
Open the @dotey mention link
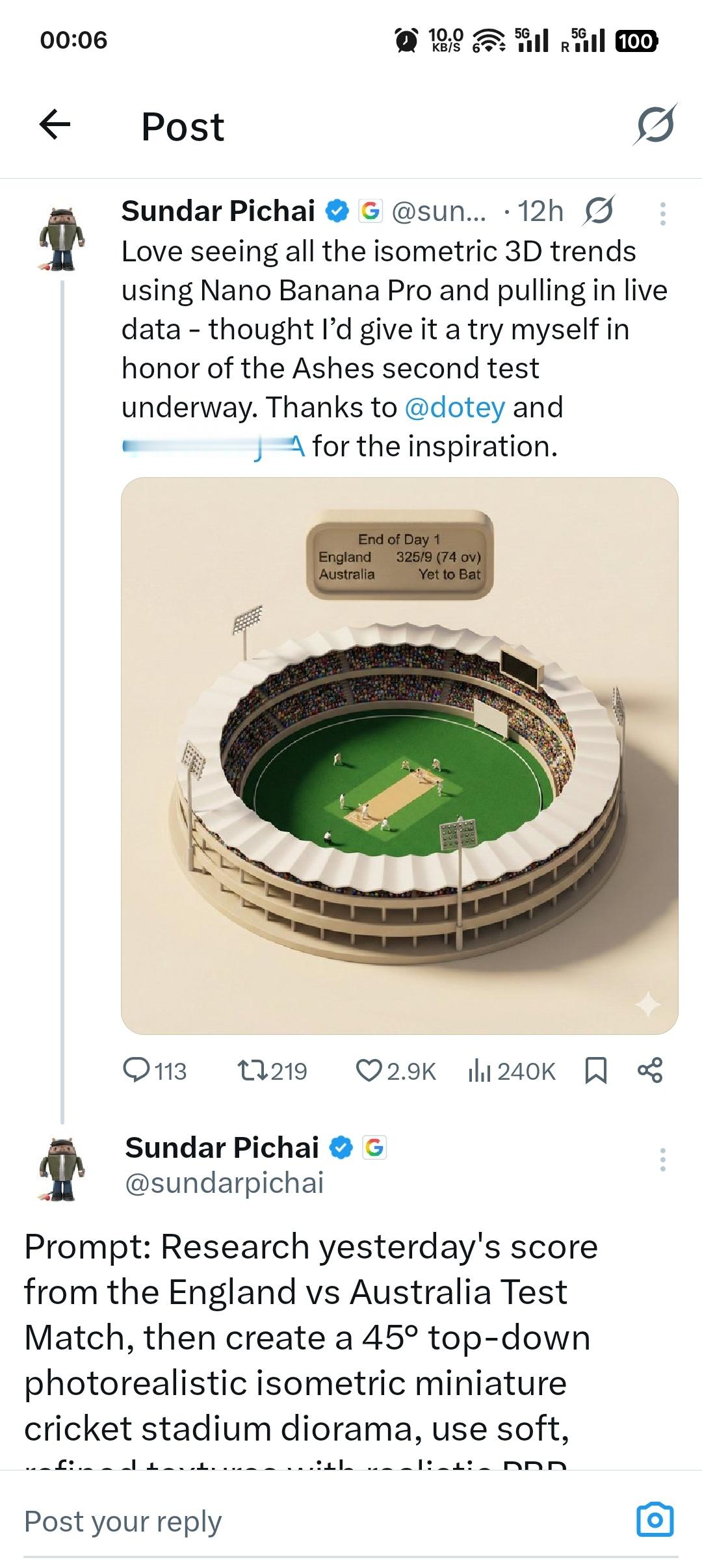coord(454,408)
